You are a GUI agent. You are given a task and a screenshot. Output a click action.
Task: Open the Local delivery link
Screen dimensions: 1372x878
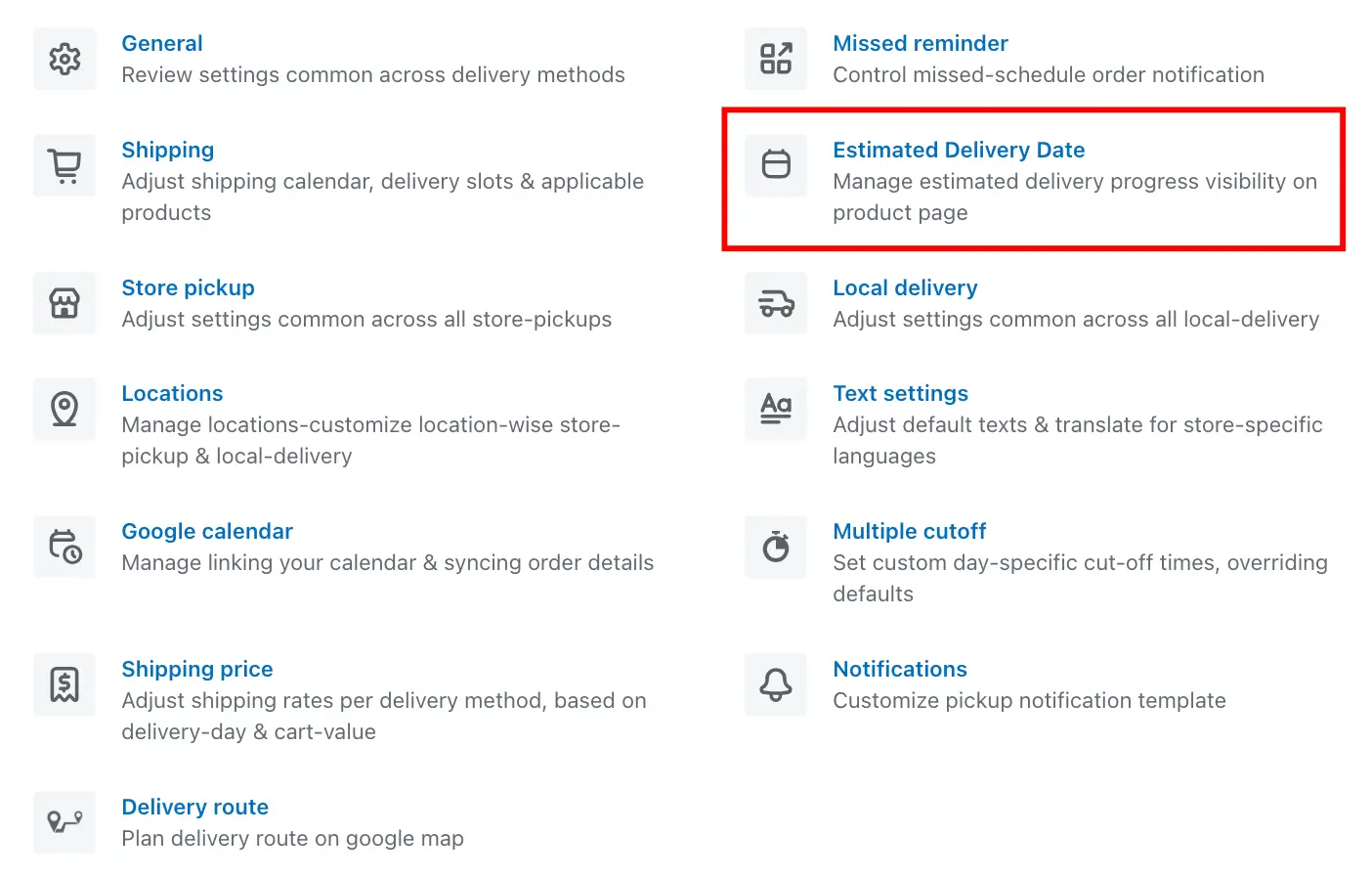coord(905,287)
